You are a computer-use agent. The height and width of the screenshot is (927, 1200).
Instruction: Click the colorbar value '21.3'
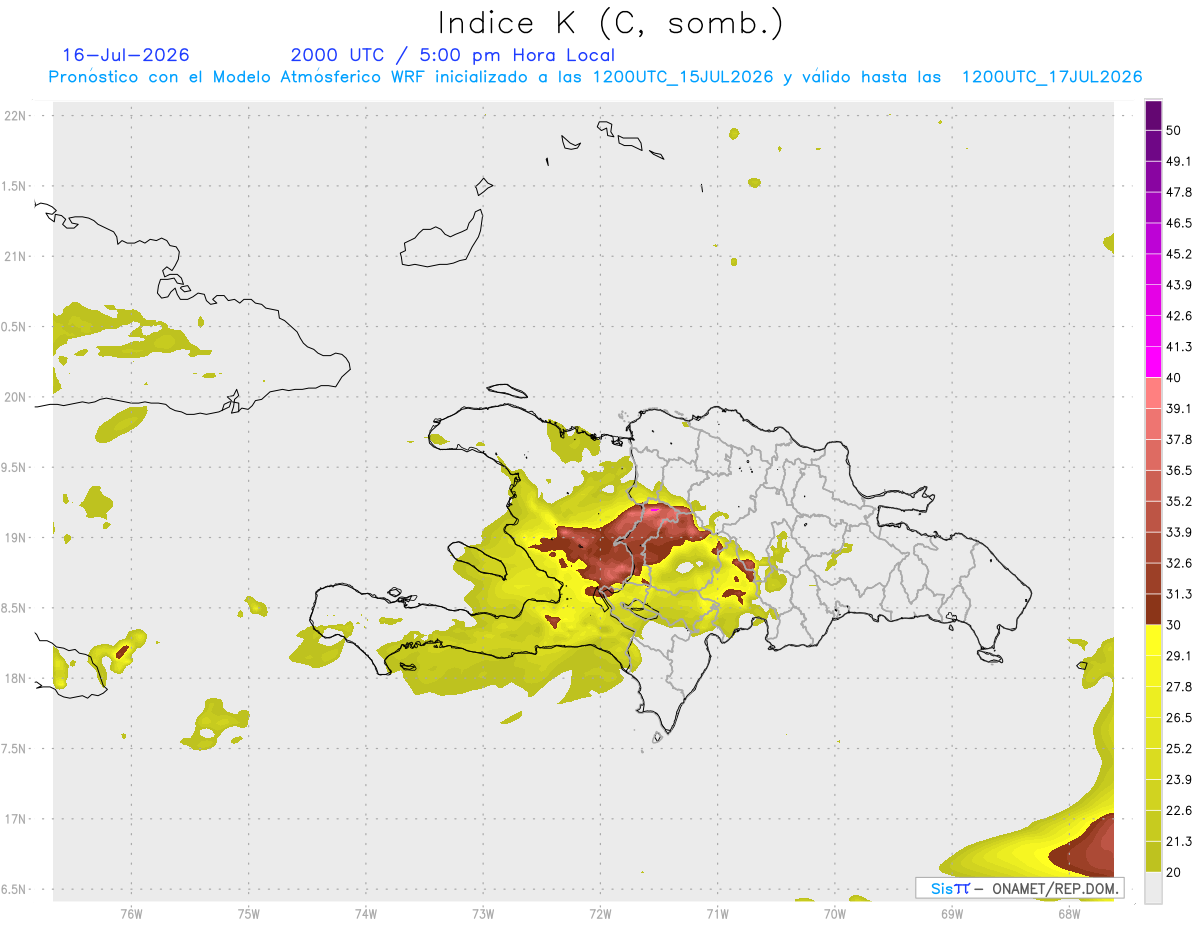[x=1179, y=841]
